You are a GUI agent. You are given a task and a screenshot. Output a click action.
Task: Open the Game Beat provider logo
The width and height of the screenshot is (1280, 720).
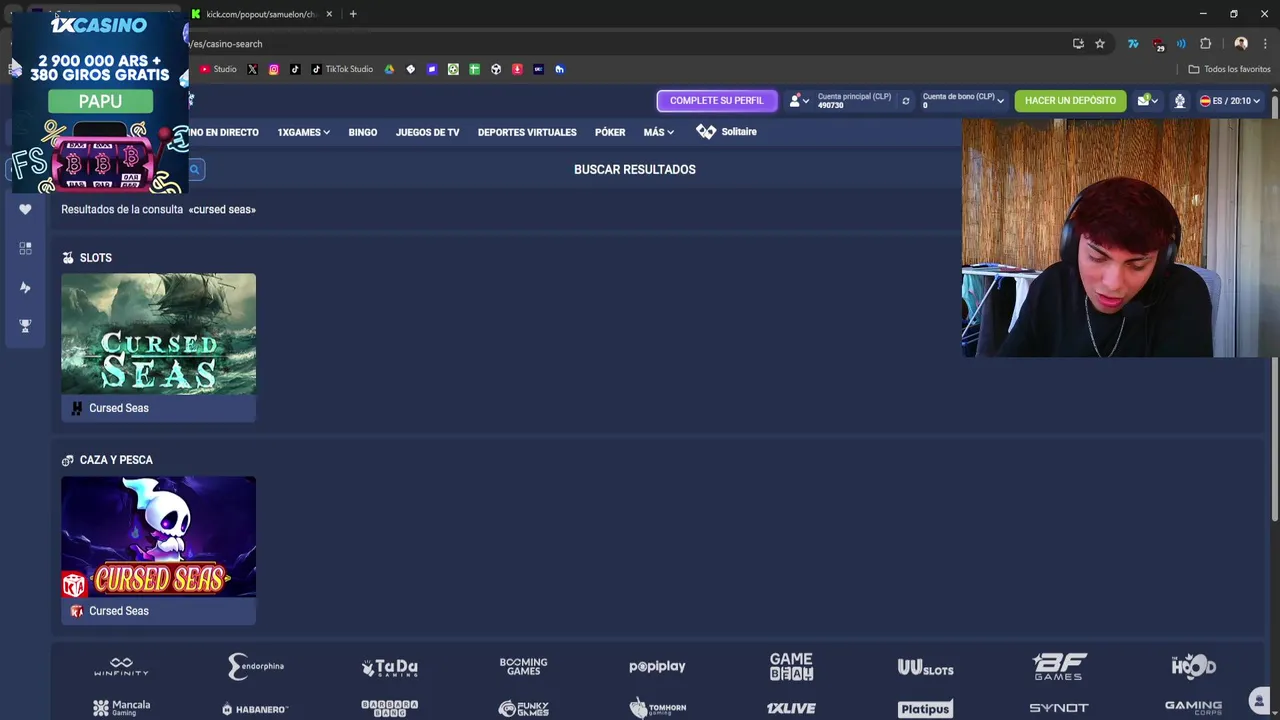[791, 666]
